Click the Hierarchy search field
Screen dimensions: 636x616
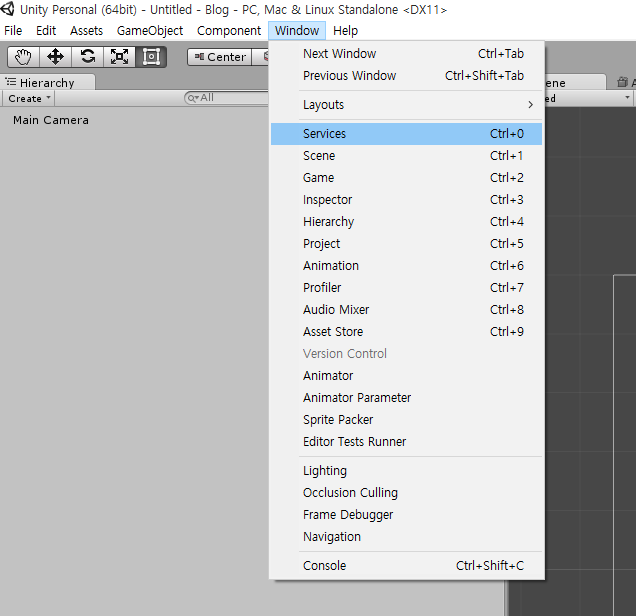coord(226,98)
